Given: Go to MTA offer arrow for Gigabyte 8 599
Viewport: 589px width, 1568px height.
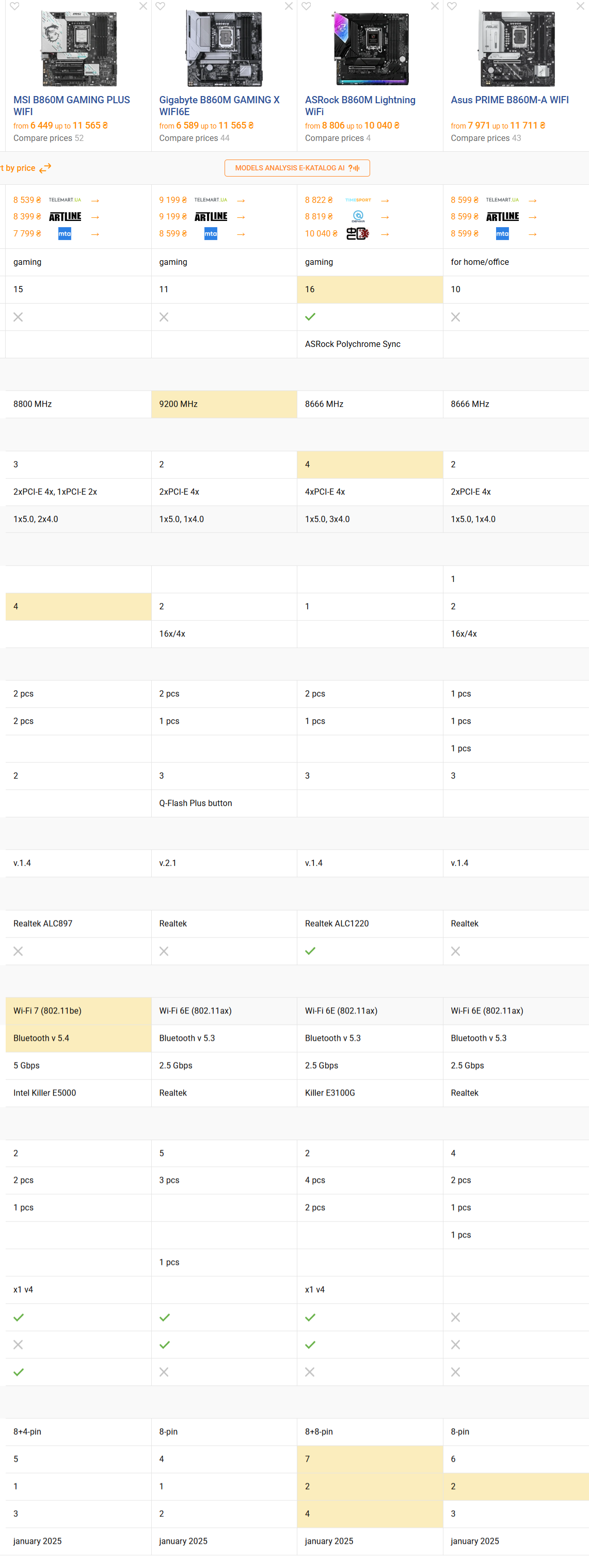Looking at the screenshot, I should pos(241,234).
